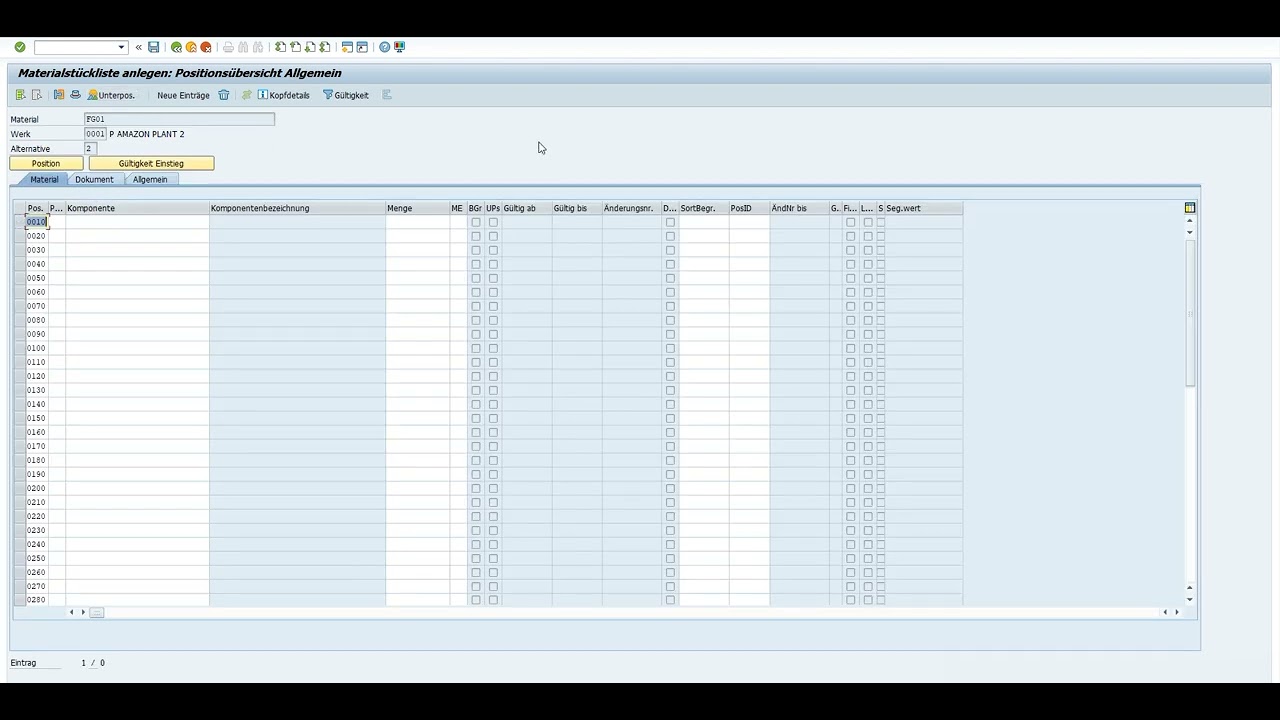Click the green arrows icon next to trash
The image size is (1280, 720).
pyautogui.click(x=246, y=95)
